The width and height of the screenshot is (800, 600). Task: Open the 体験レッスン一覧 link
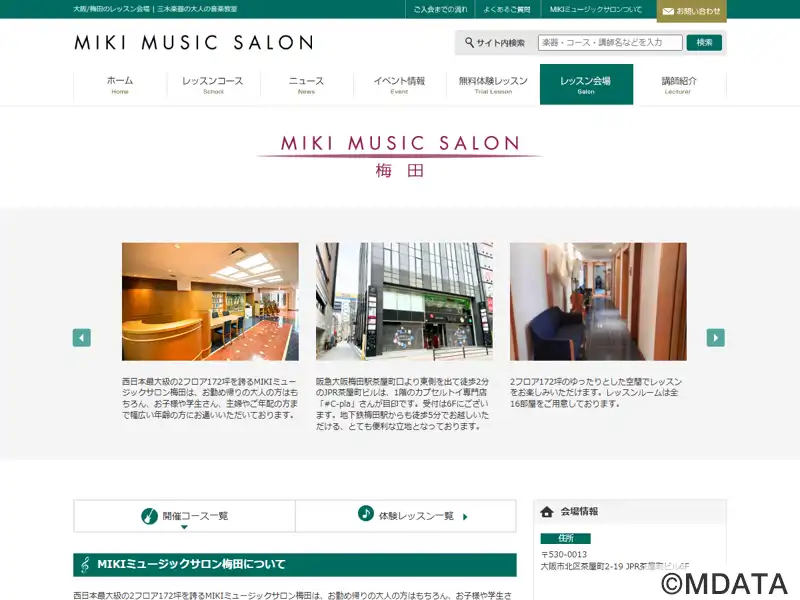coord(406,516)
